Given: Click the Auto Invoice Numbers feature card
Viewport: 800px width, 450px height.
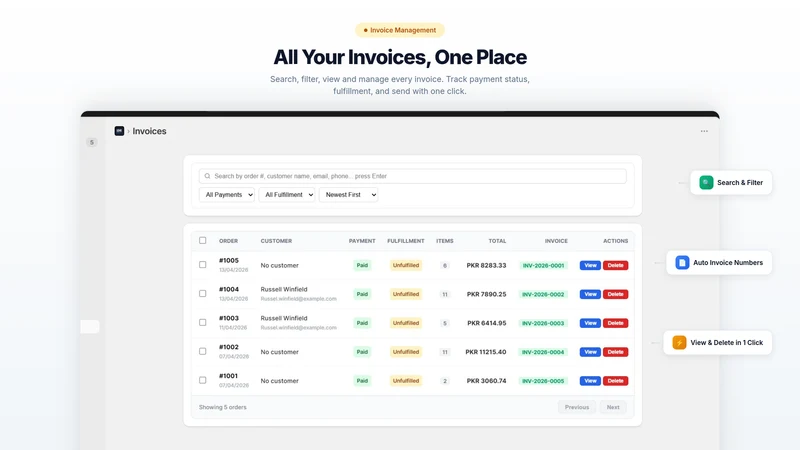Looking at the screenshot, I should [719, 262].
